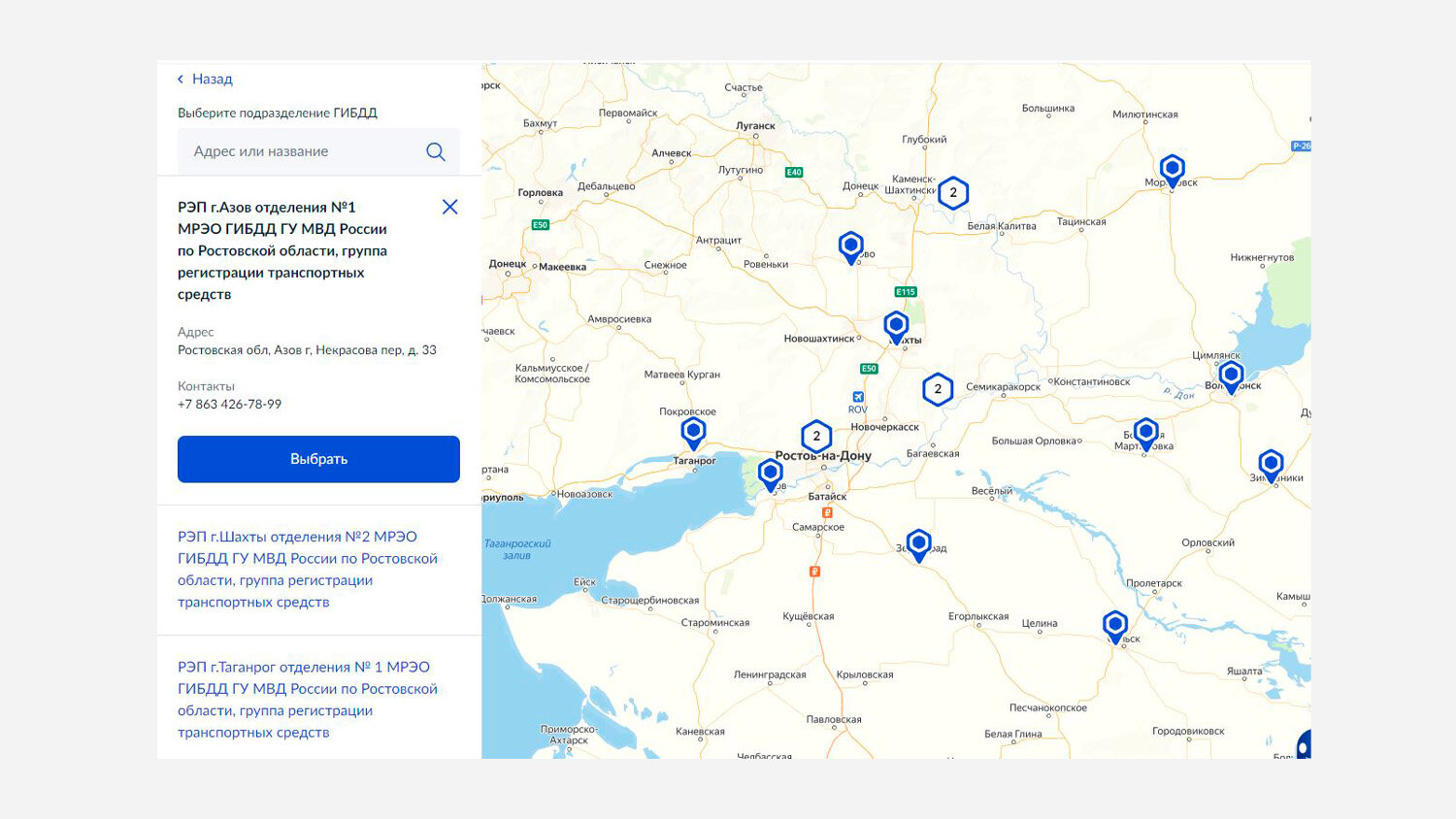The height and width of the screenshot is (819, 1456).
Task: Select the map pin at Зерноград
Action: click(x=918, y=544)
